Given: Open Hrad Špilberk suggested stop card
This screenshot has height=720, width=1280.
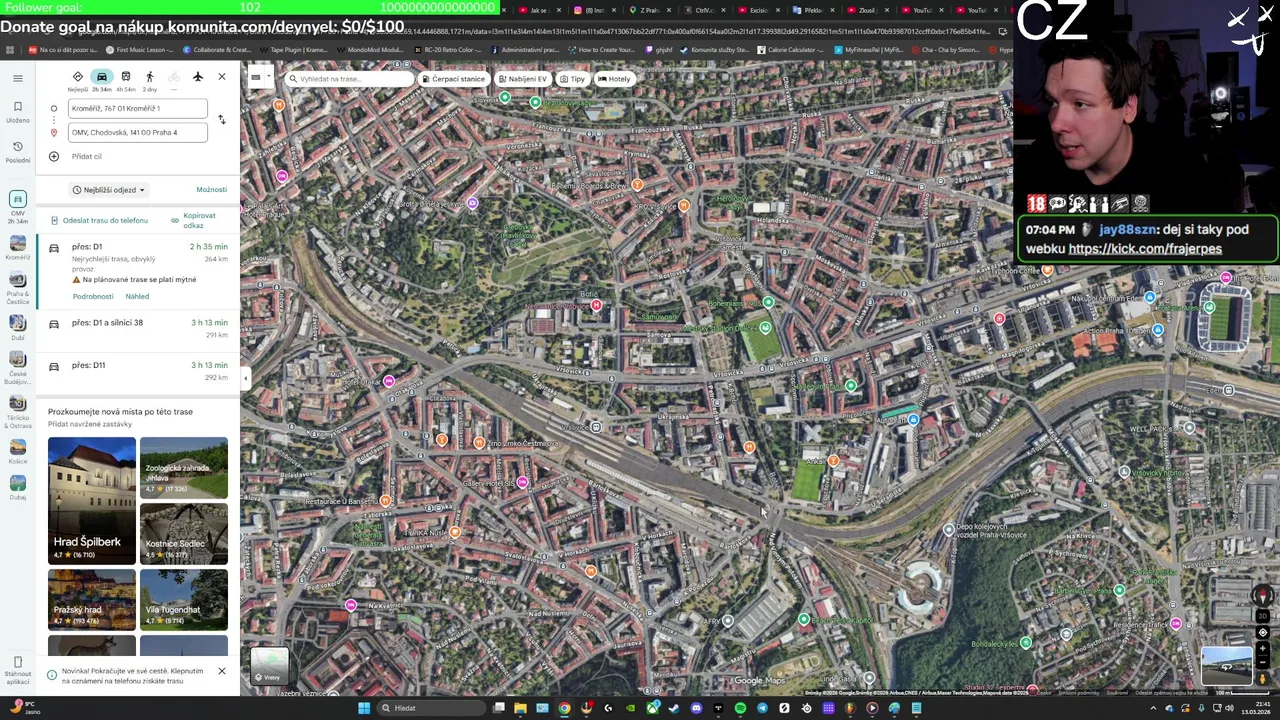Looking at the screenshot, I should 92,500.
